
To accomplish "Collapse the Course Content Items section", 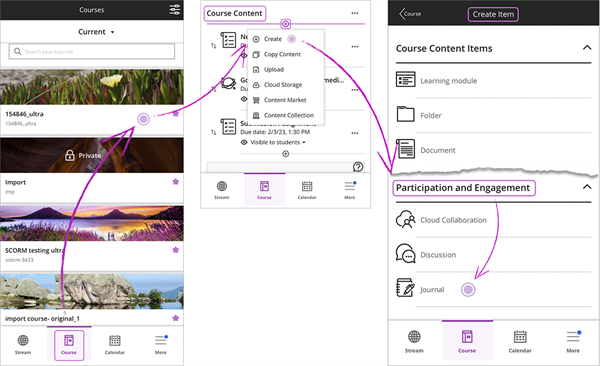I will pos(587,48).
